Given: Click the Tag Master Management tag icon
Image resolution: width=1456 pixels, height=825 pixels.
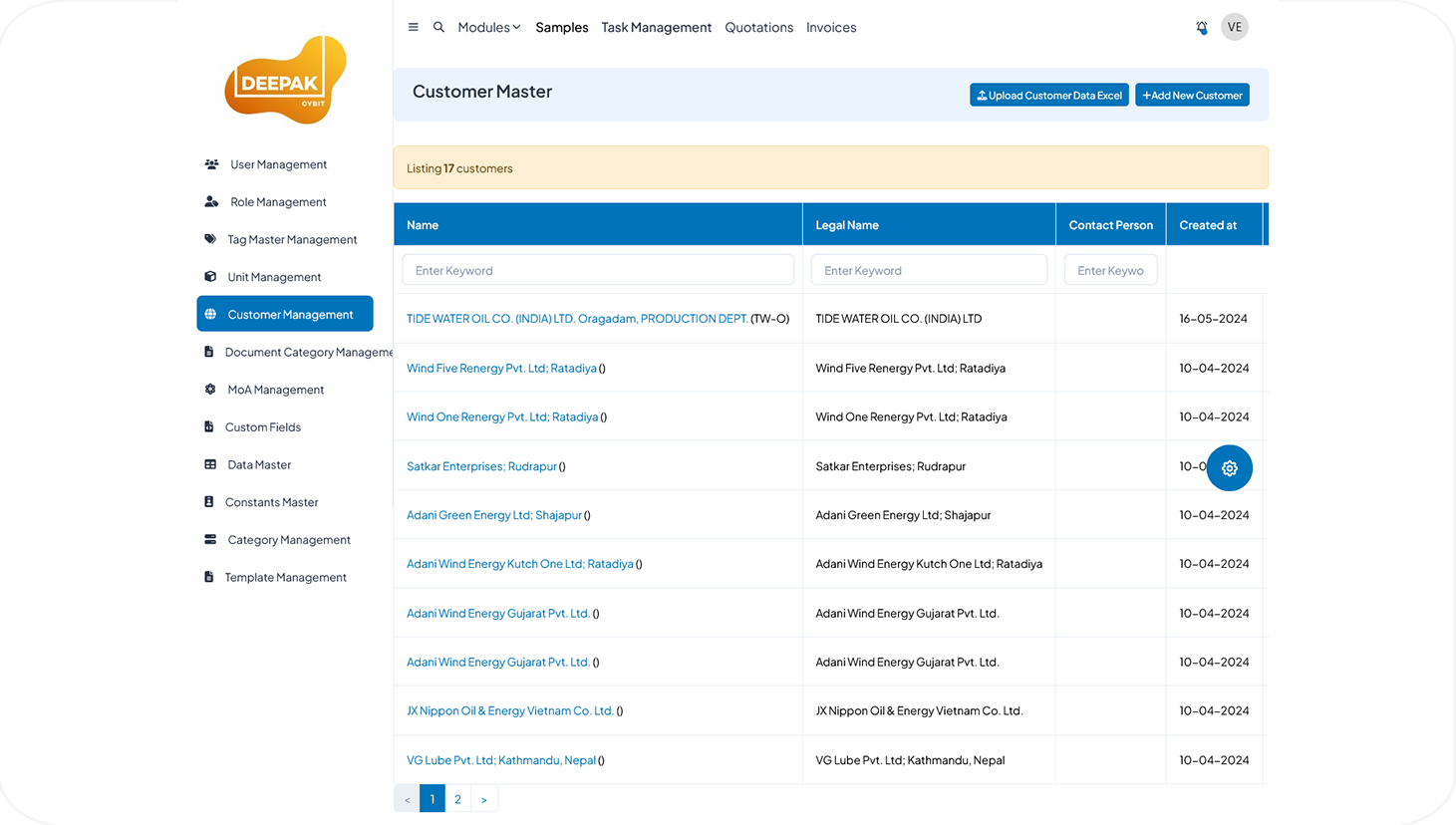Looking at the screenshot, I should (x=210, y=239).
